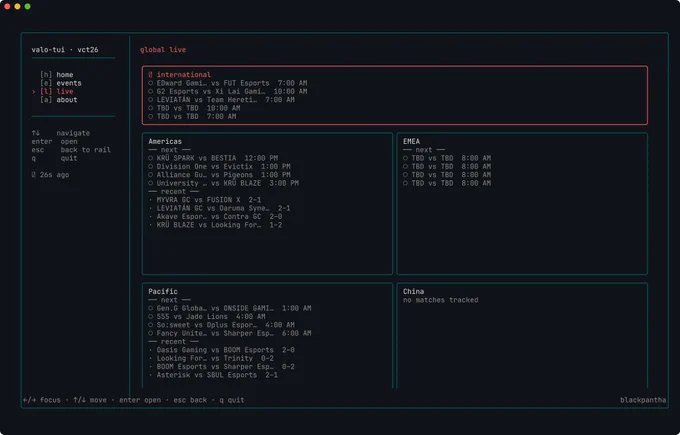Viewport: 680px width, 435px height.
Task: Click the recent divider in Americas panel
Action: [x=173, y=191]
